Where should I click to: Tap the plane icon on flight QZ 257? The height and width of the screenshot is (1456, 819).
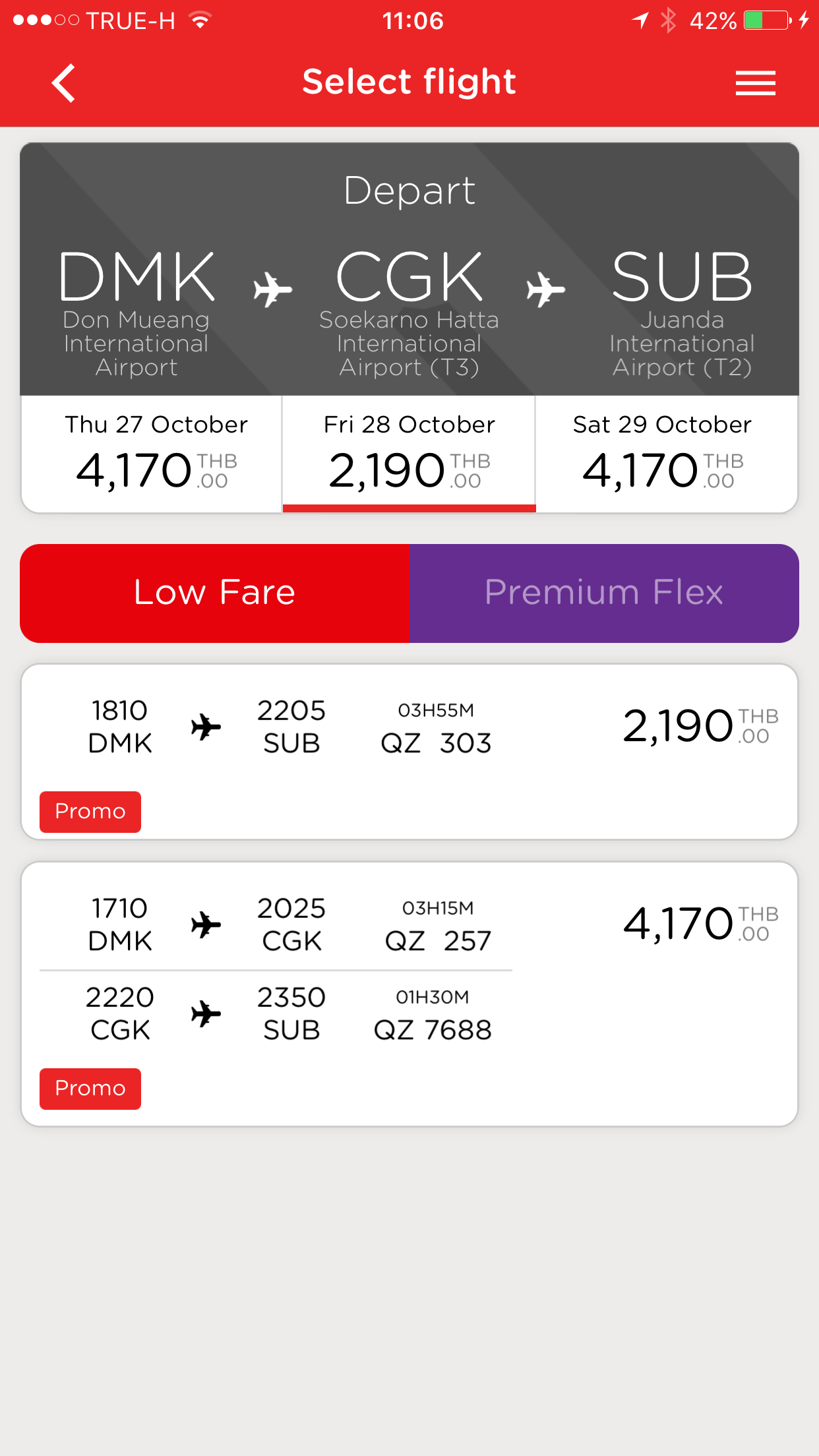tap(206, 925)
